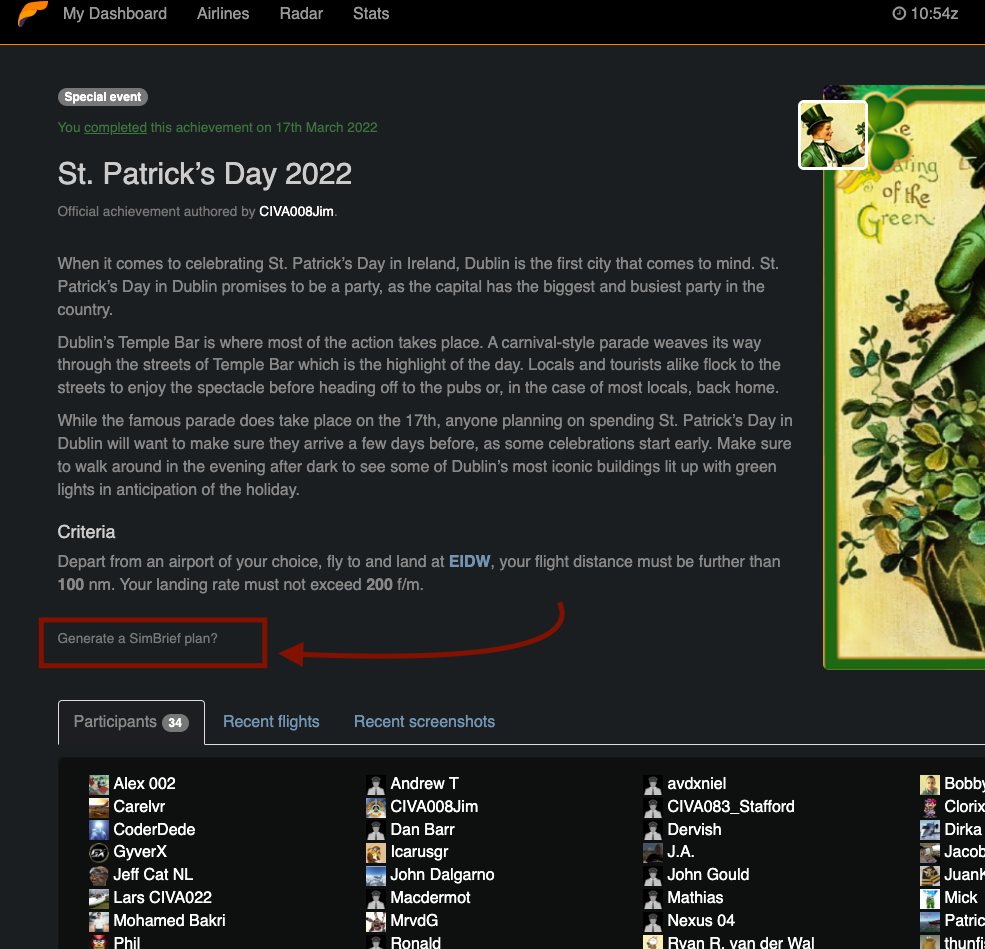This screenshot has width=985, height=949.
Task: Open My Dashboard menu item
Action: 115,14
